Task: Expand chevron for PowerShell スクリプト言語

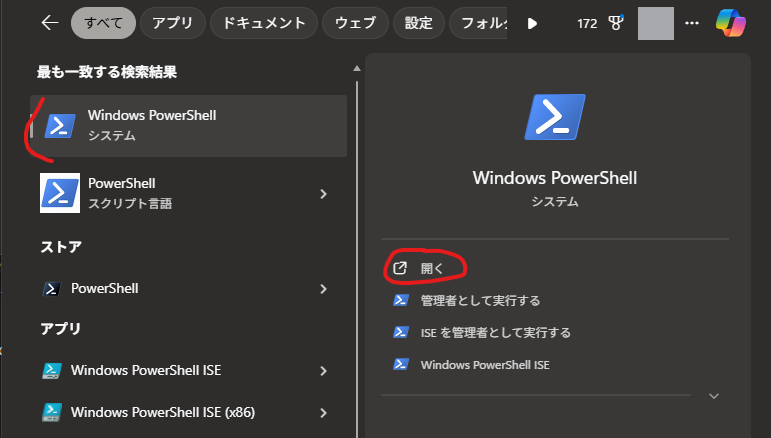Action: (323, 194)
